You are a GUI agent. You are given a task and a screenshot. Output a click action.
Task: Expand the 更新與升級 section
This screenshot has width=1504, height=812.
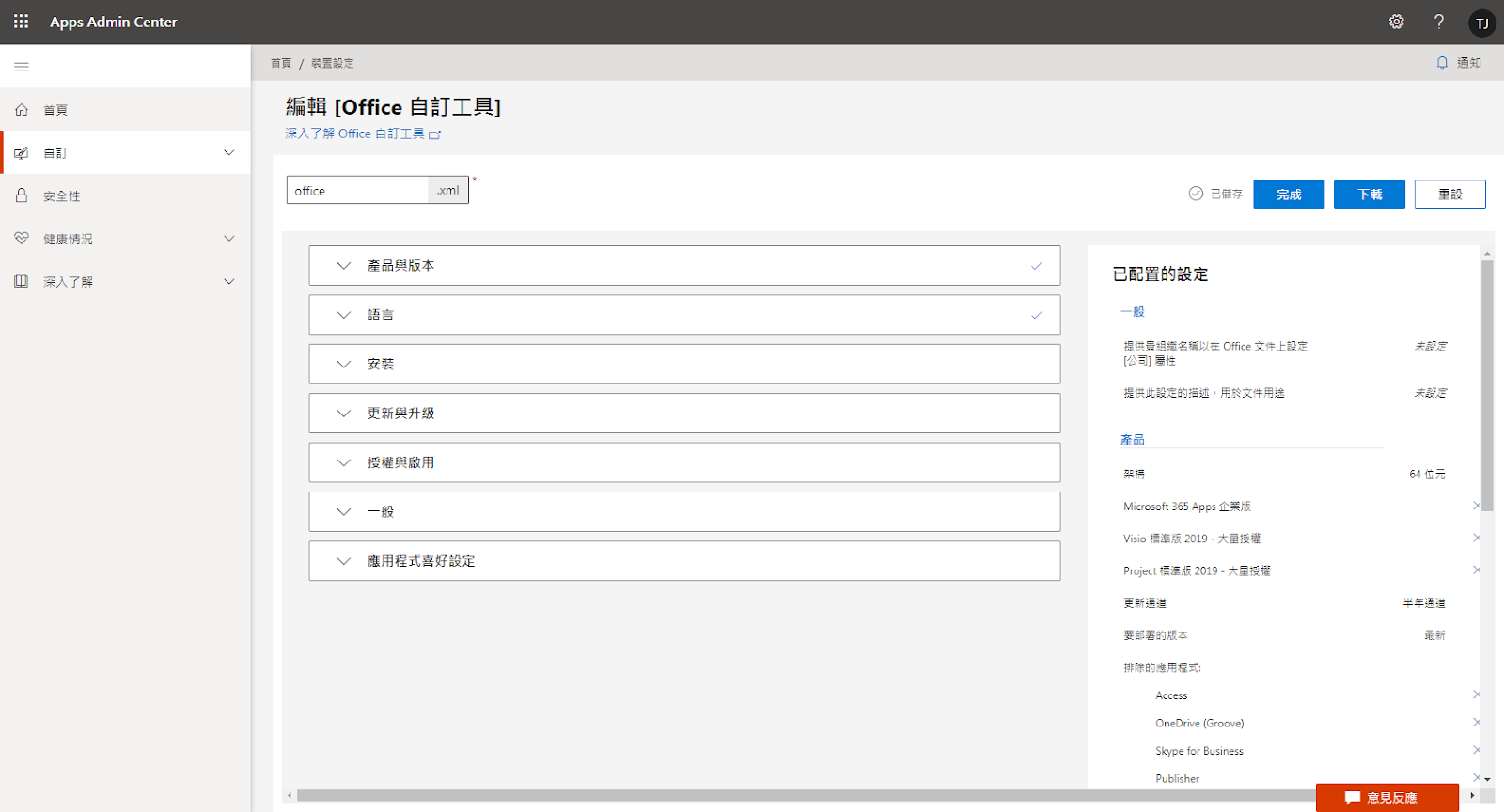tap(684, 414)
